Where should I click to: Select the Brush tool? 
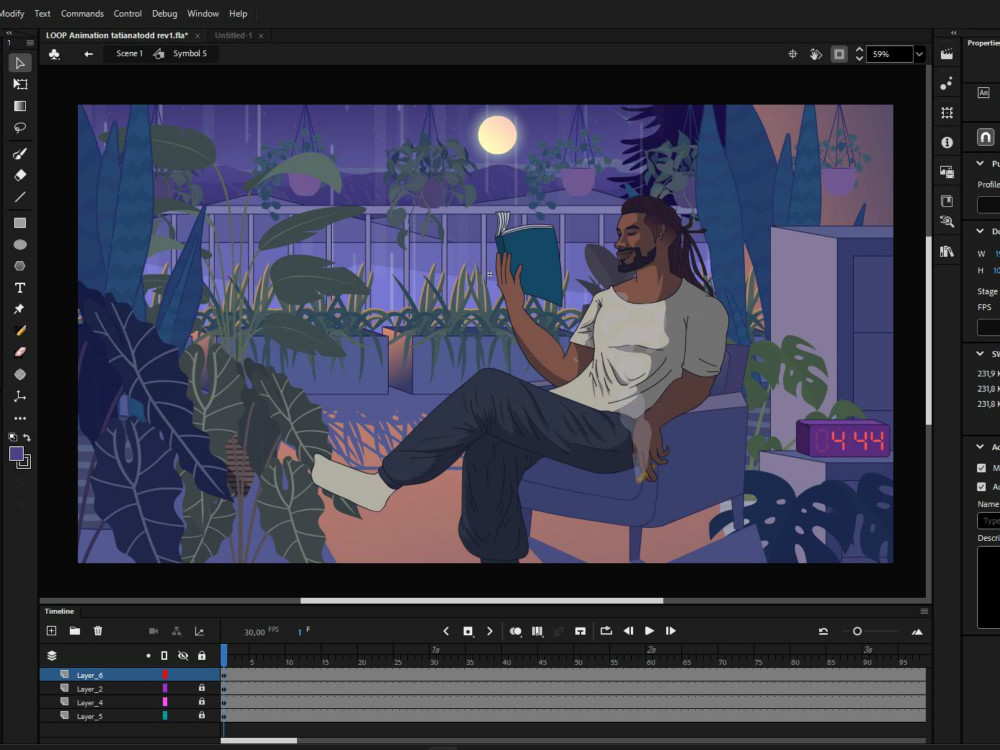pyautogui.click(x=20, y=154)
